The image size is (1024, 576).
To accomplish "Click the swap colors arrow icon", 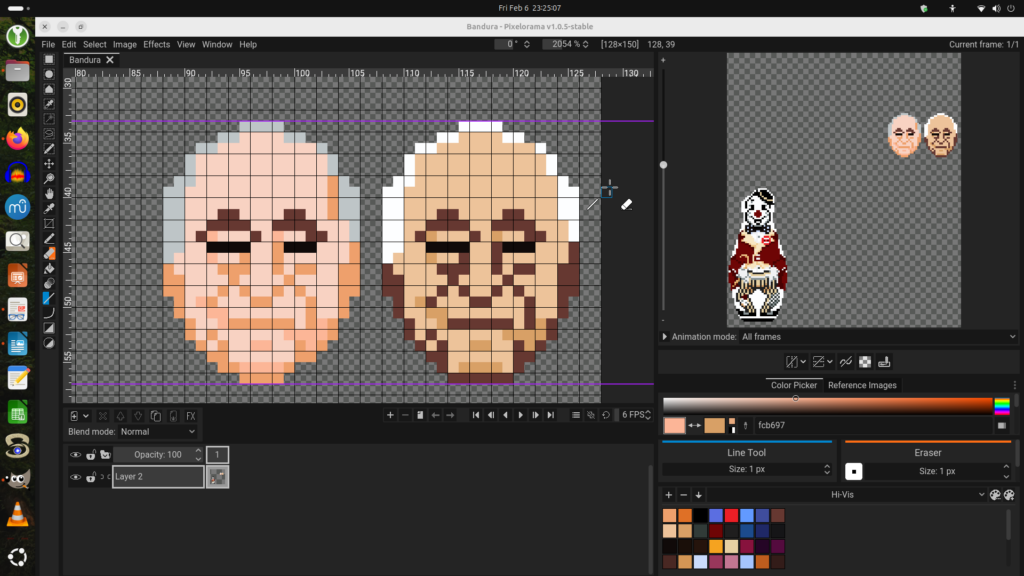I will click(693, 426).
